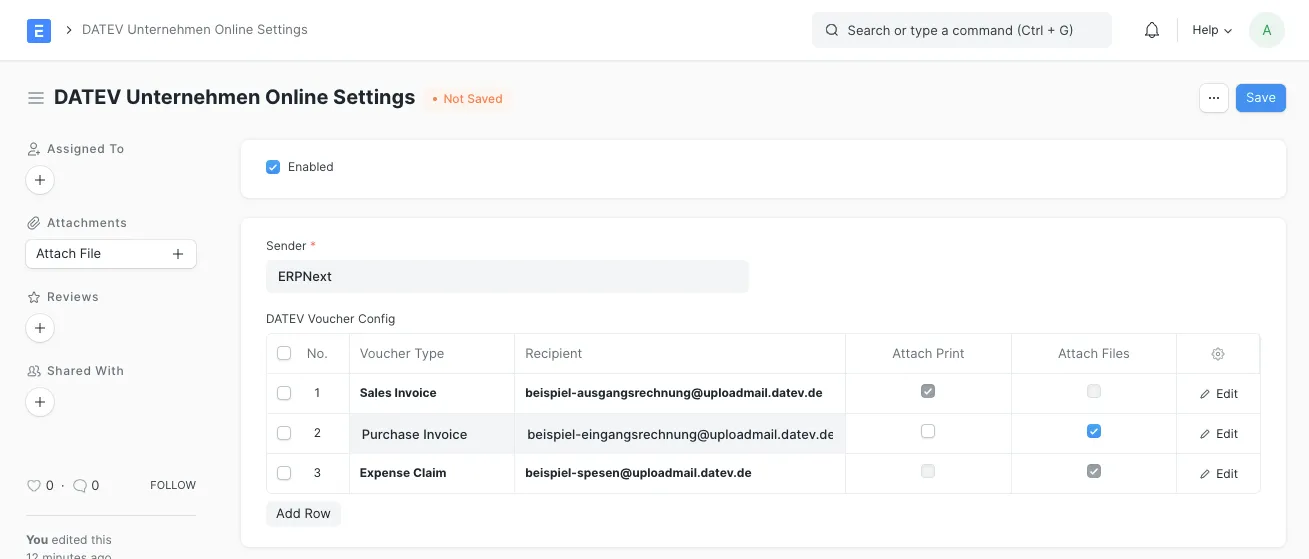
Task: Open the three-dots more actions menu
Action: pos(1213,98)
